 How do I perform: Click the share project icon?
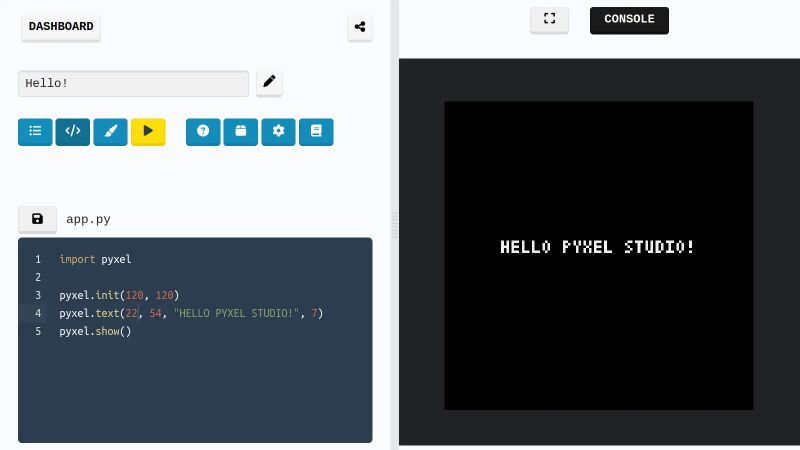[x=360, y=27]
